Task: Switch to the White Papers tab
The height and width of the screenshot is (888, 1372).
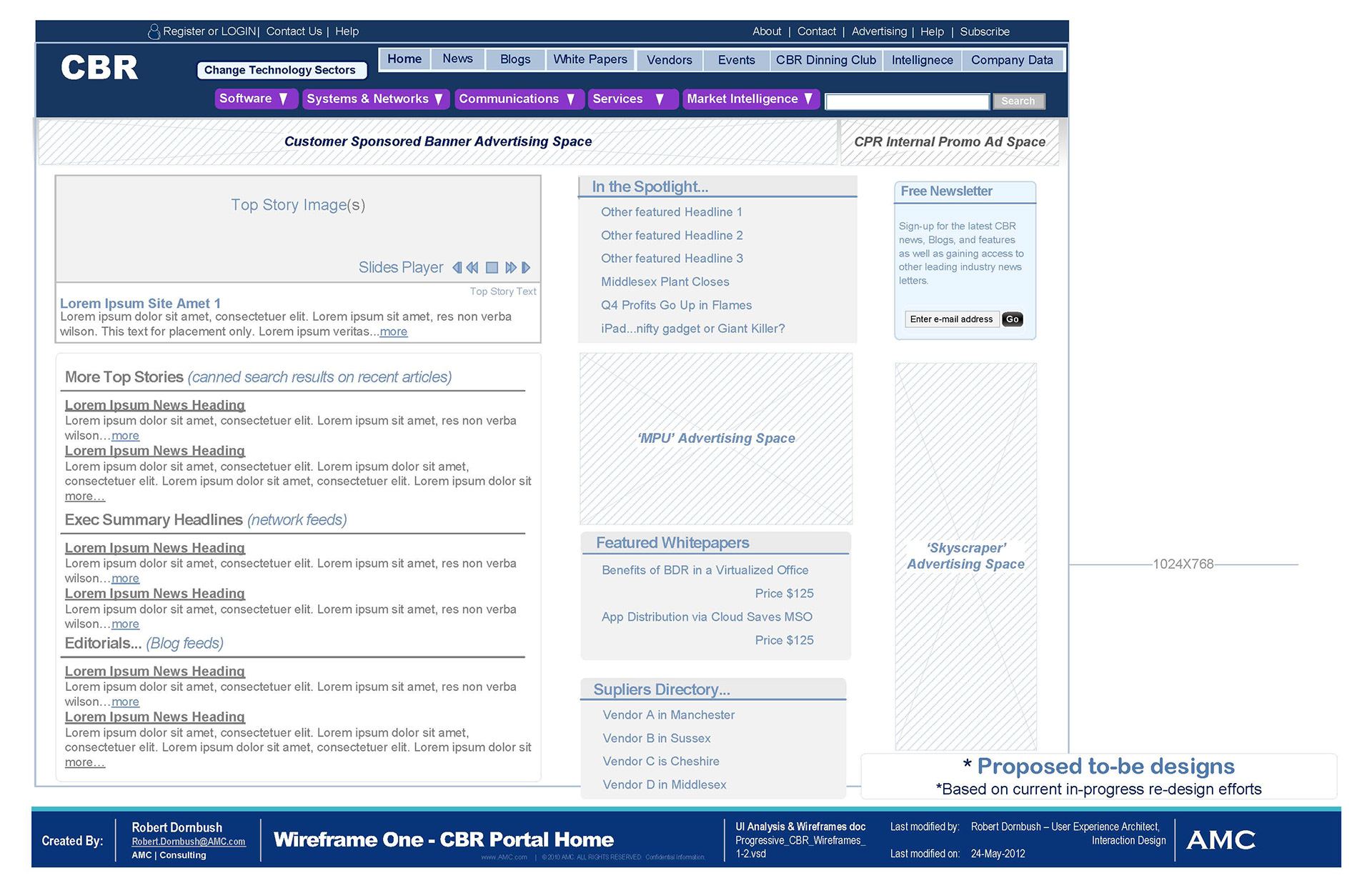Action: [590, 60]
